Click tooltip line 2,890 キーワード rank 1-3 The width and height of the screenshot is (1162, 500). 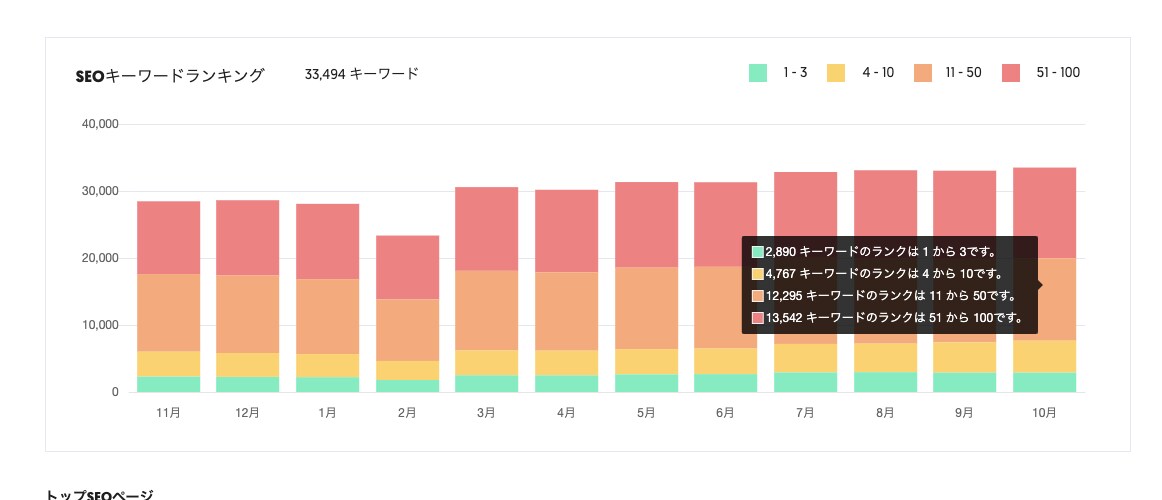coord(874,252)
